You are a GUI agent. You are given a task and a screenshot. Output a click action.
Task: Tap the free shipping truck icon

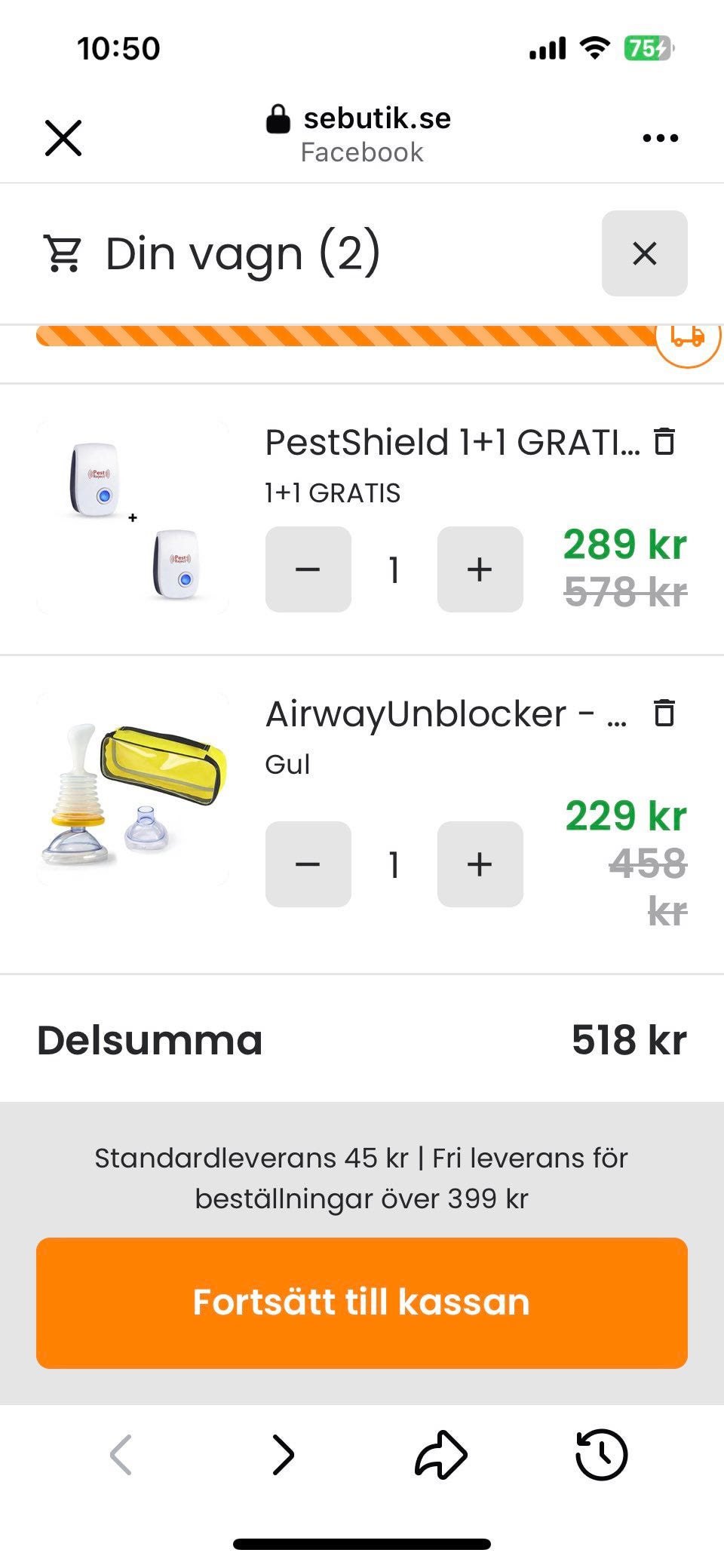coord(687,338)
